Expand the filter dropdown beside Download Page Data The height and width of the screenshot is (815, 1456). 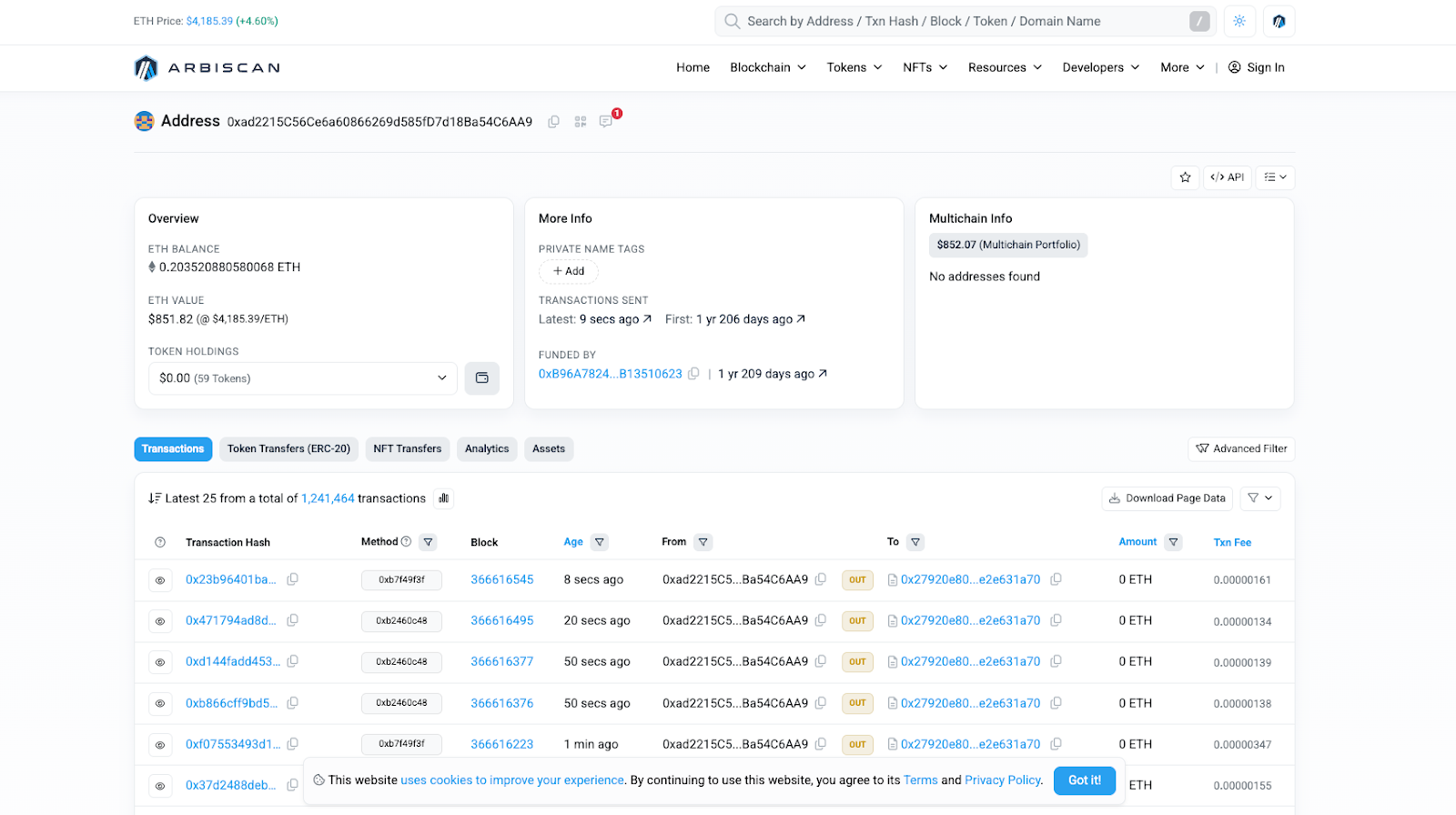pyautogui.click(x=1260, y=498)
